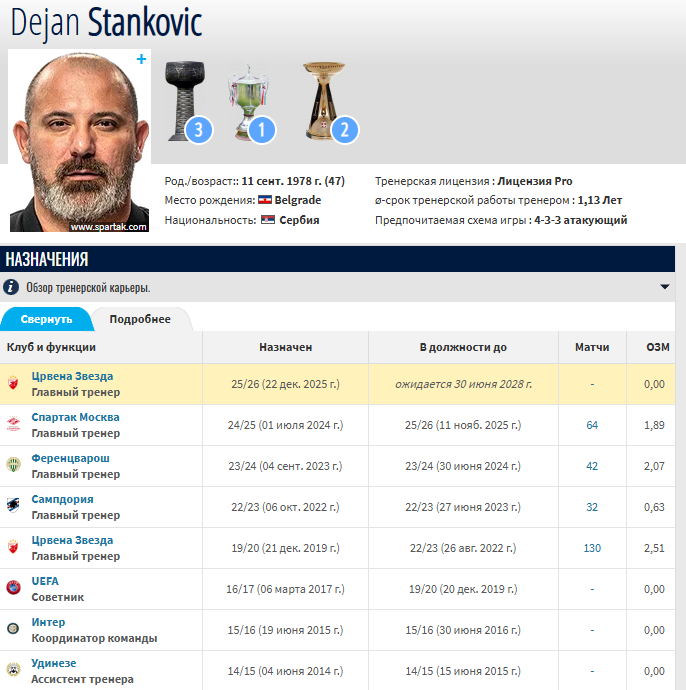Click the 1,89 ОЗМ value for Спартак

[x=654, y=425]
